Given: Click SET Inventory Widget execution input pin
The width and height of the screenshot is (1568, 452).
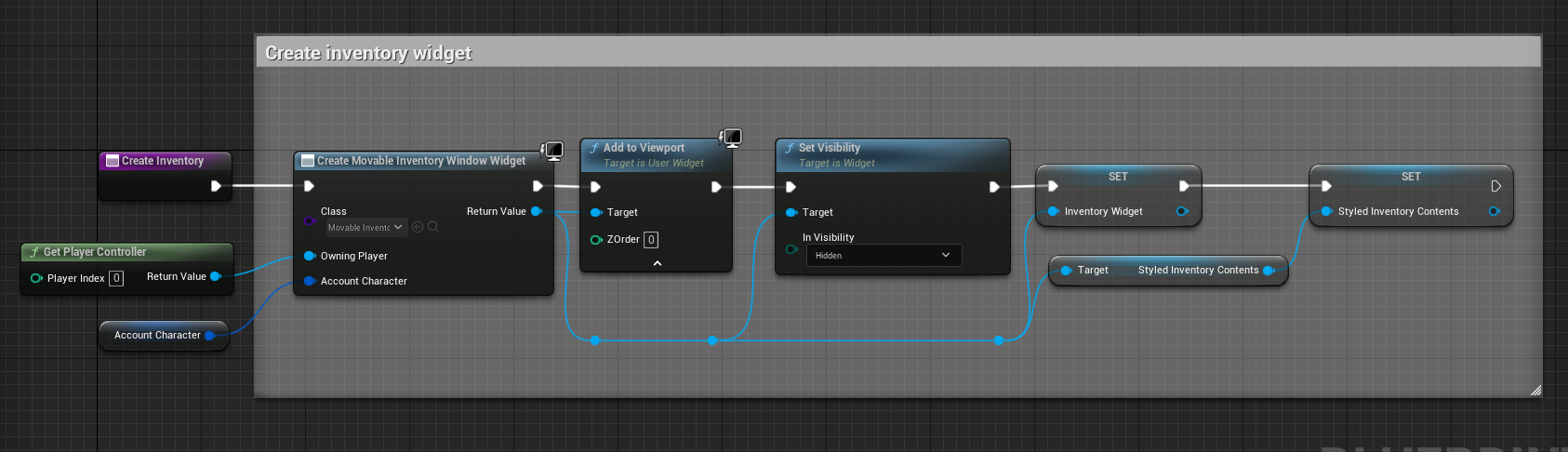Looking at the screenshot, I should (1053, 186).
